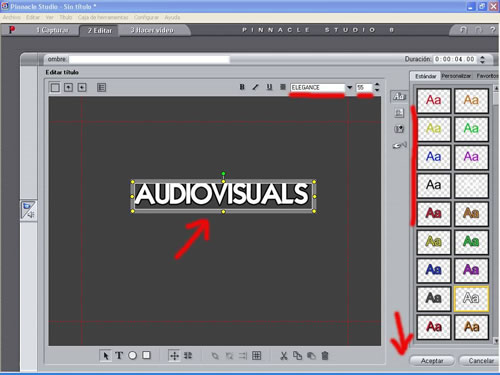Activate the kern and skew tool
The width and height of the screenshot is (500, 375).
[x=188, y=356]
